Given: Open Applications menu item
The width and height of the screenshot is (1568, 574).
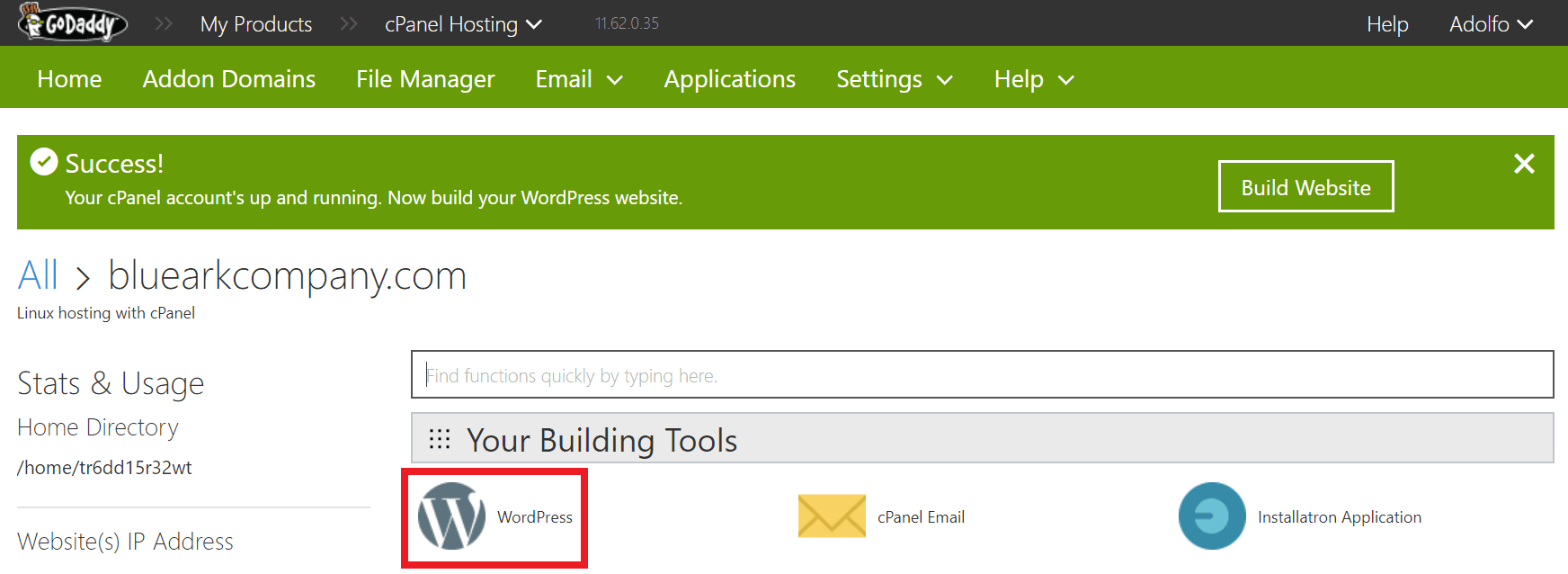Looking at the screenshot, I should point(730,79).
